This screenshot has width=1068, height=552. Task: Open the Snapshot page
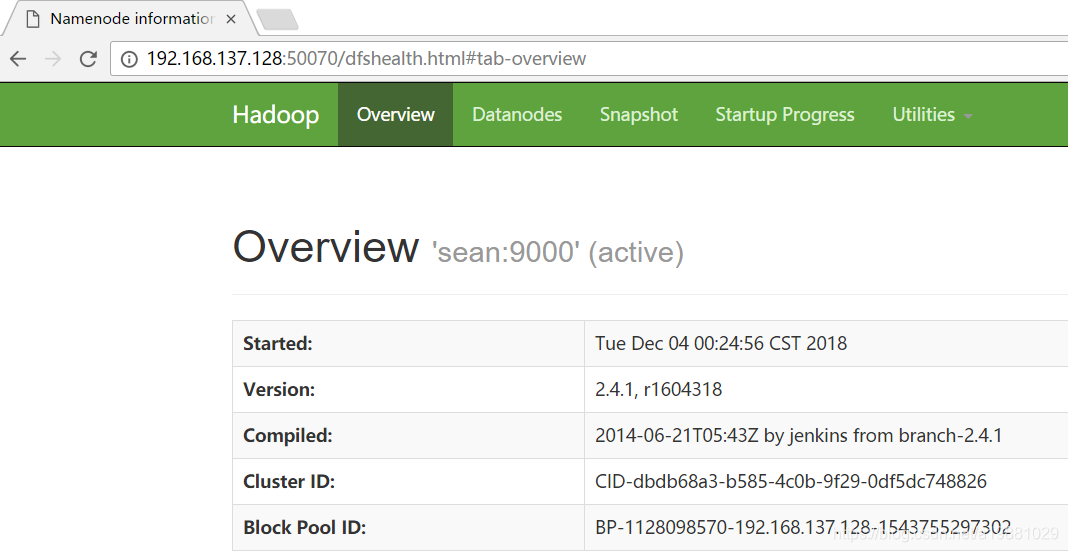(x=639, y=114)
